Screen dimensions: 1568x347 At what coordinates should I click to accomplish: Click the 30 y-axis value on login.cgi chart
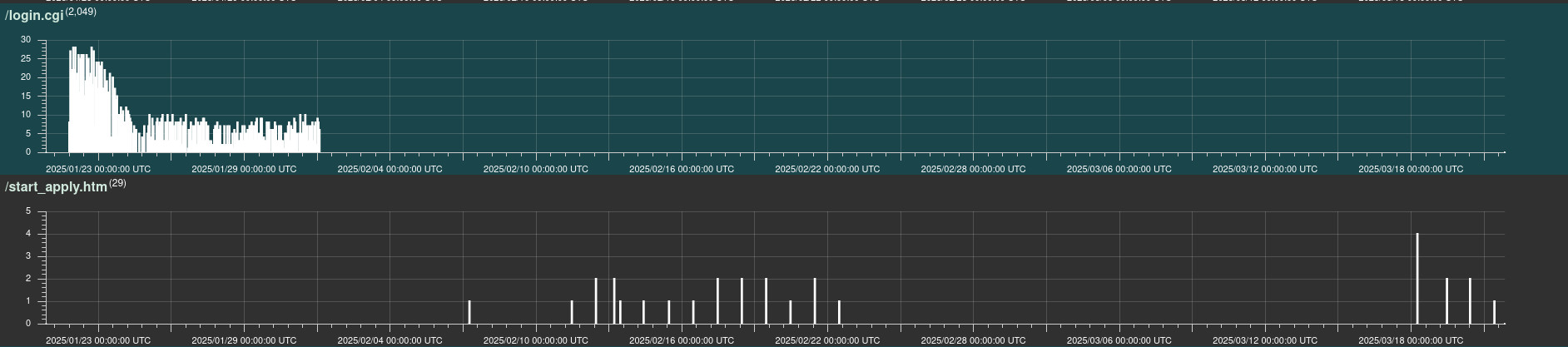click(26, 40)
